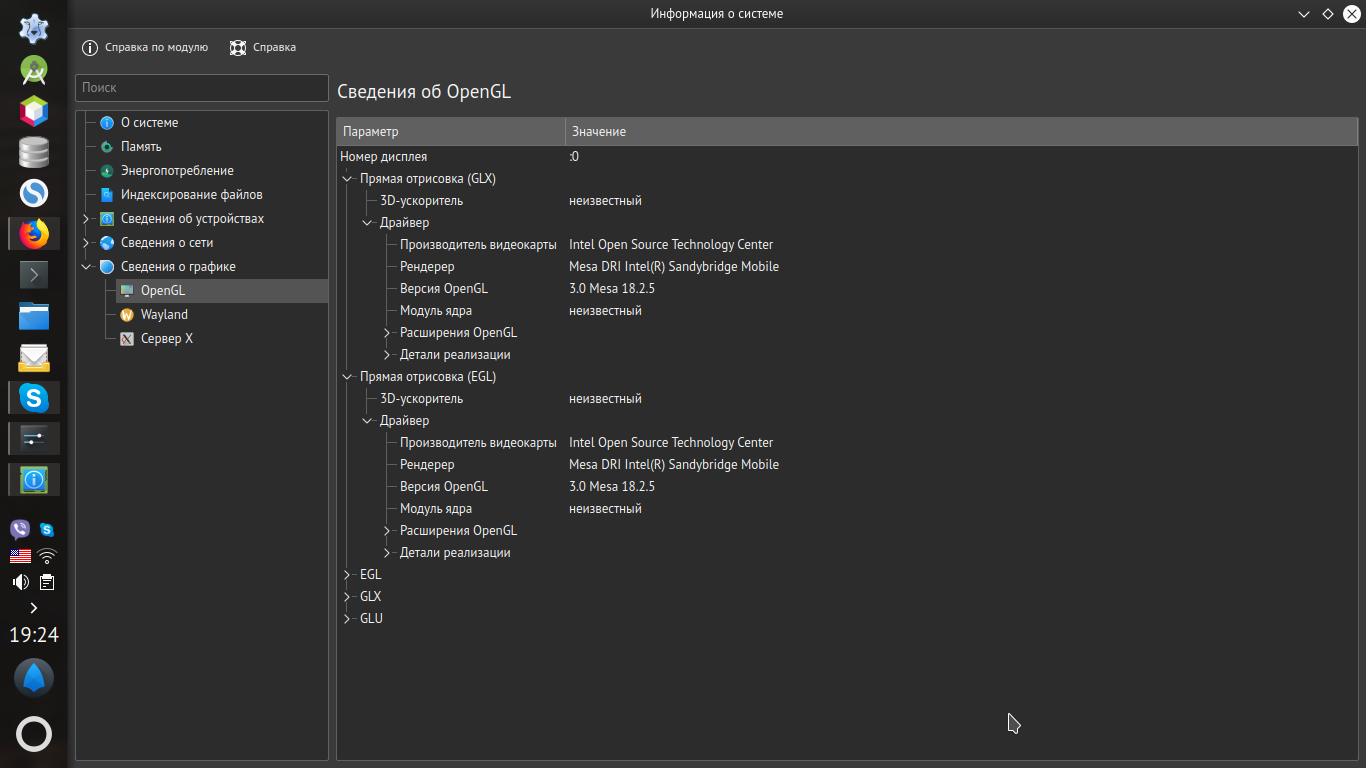Open the Память module
The image size is (1366, 768).
[x=141, y=147]
